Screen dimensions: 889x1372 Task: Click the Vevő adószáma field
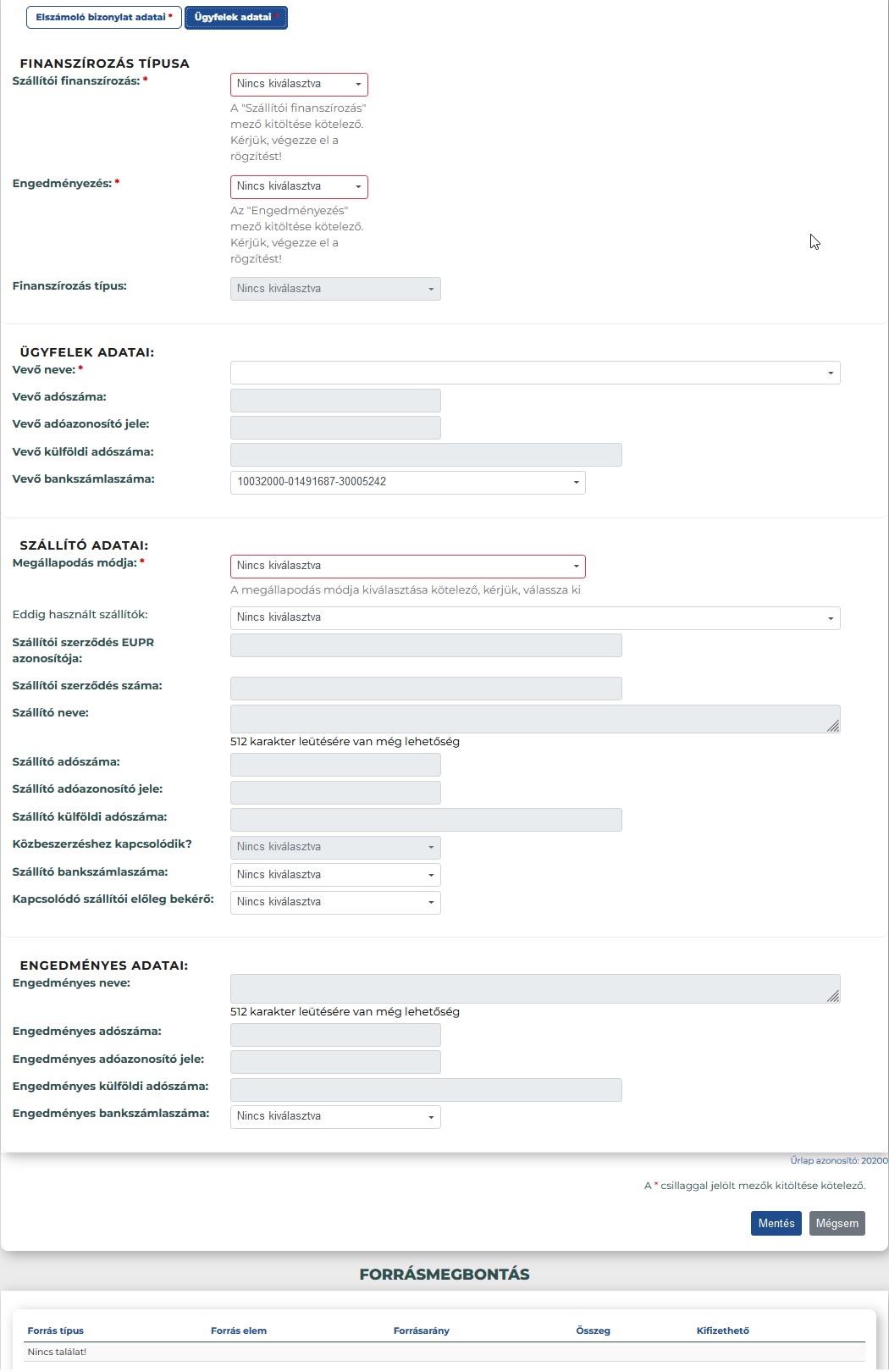[335, 401]
